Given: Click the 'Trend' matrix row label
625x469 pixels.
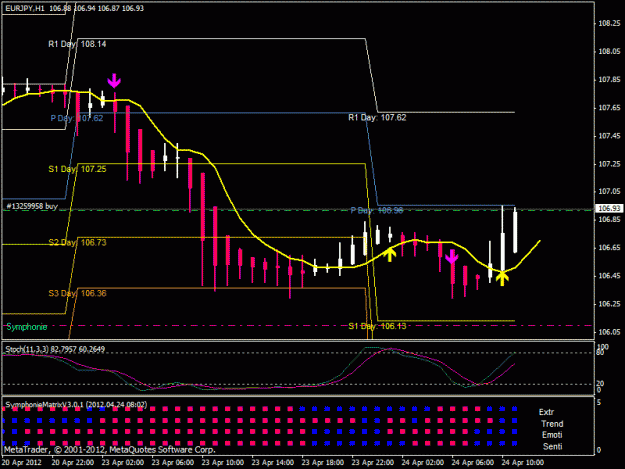Looking at the screenshot, I should click(552, 424).
